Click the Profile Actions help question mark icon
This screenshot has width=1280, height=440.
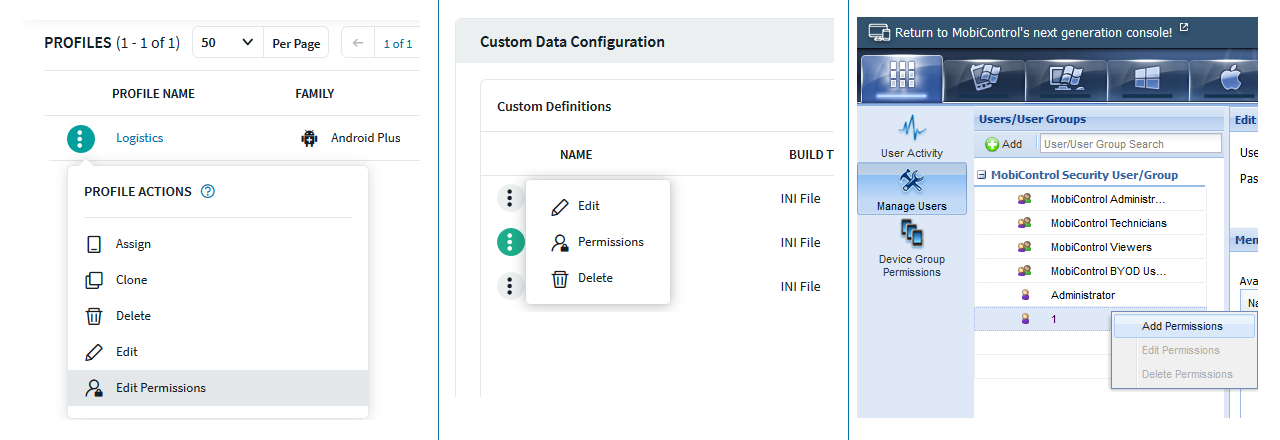coord(208,191)
